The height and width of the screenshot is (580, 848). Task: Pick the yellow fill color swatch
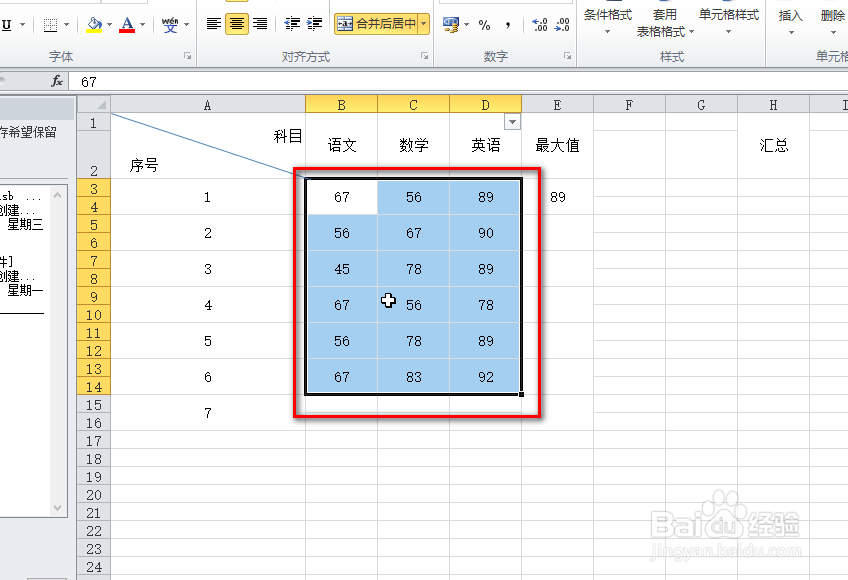coord(92,32)
